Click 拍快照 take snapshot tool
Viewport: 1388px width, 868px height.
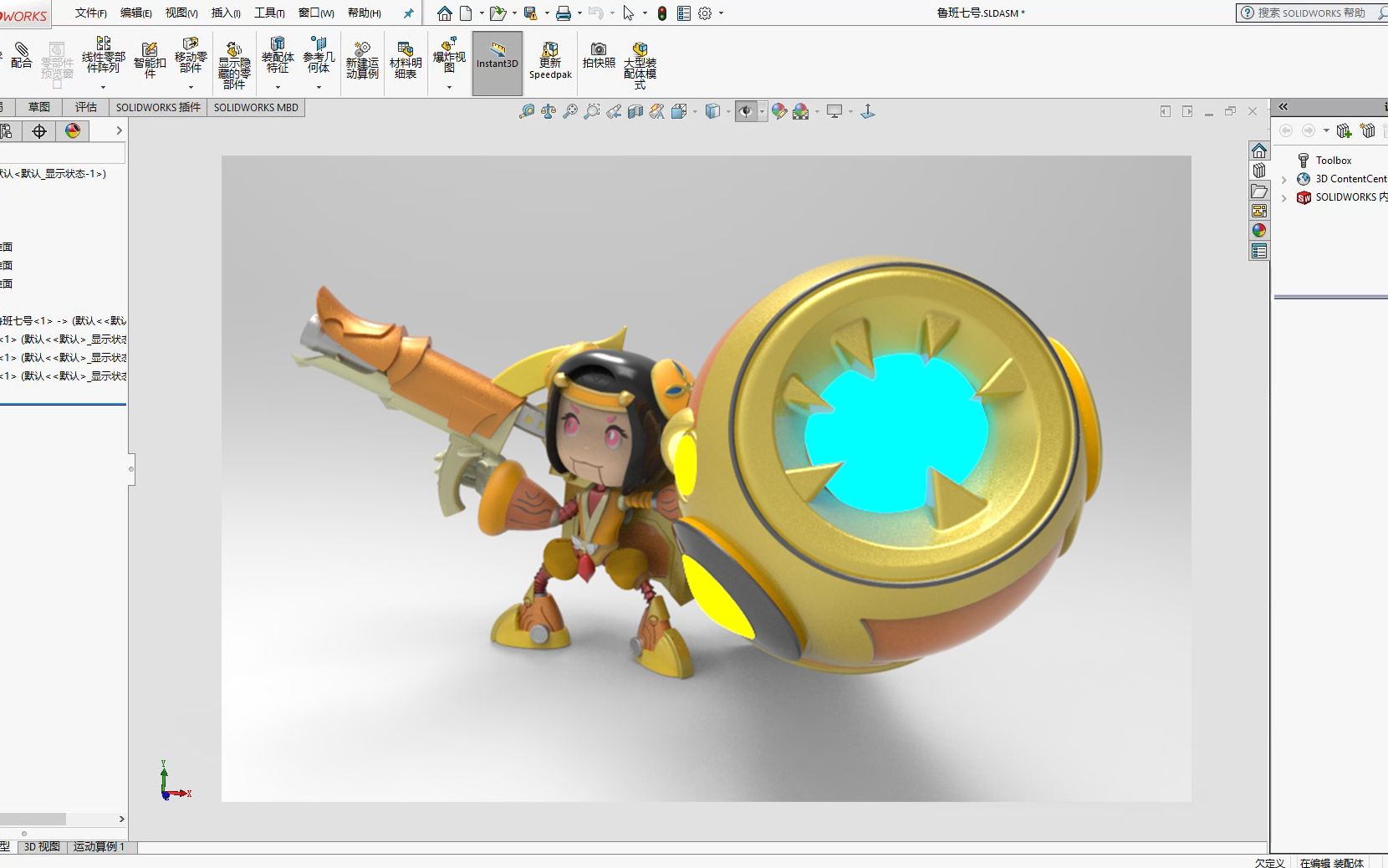pyautogui.click(x=599, y=56)
